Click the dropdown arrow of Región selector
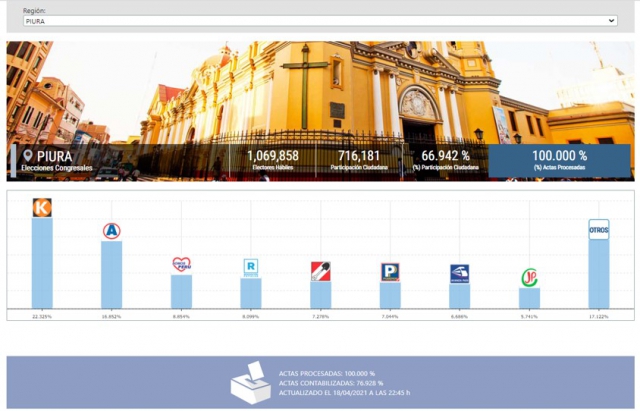640x411 pixels. click(x=611, y=20)
